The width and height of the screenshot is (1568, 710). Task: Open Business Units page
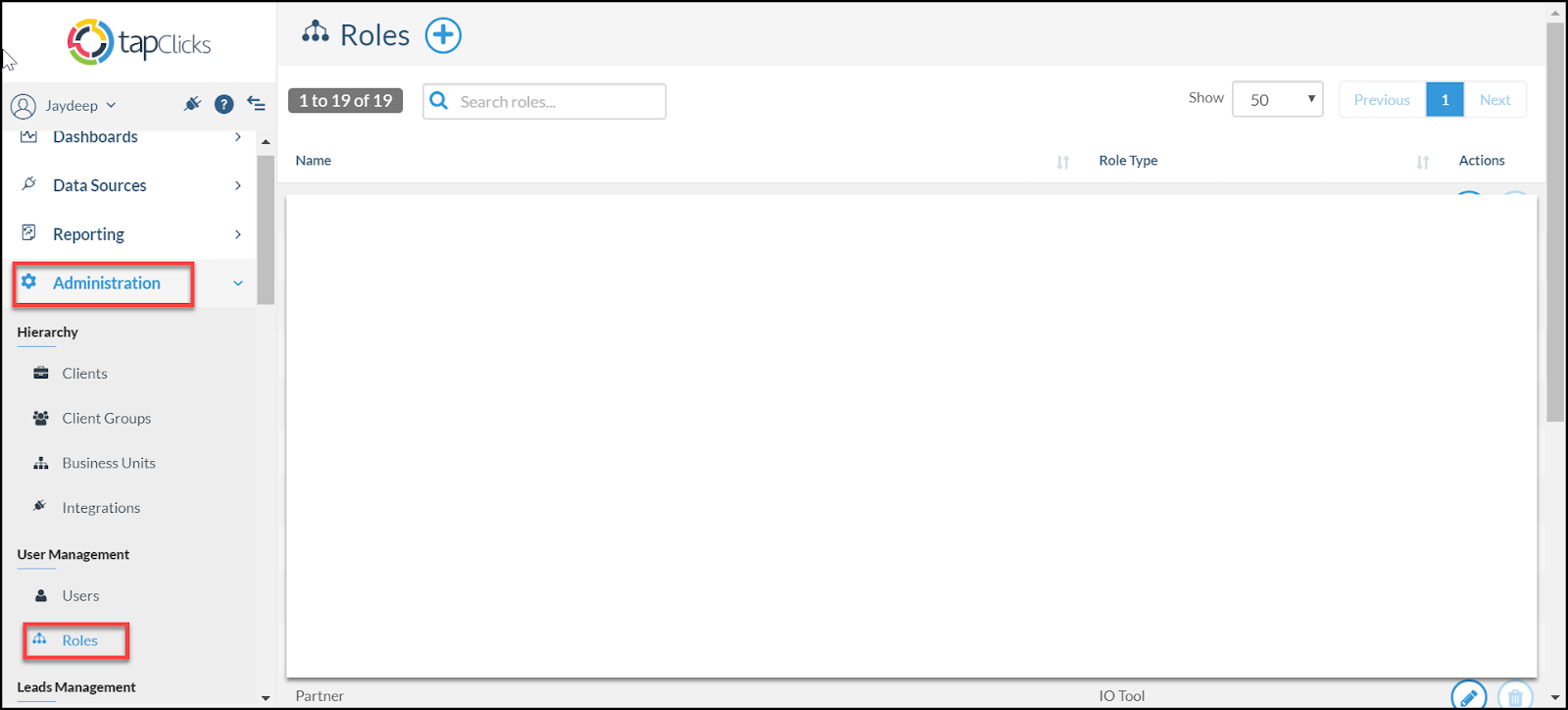[x=109, y=463]
